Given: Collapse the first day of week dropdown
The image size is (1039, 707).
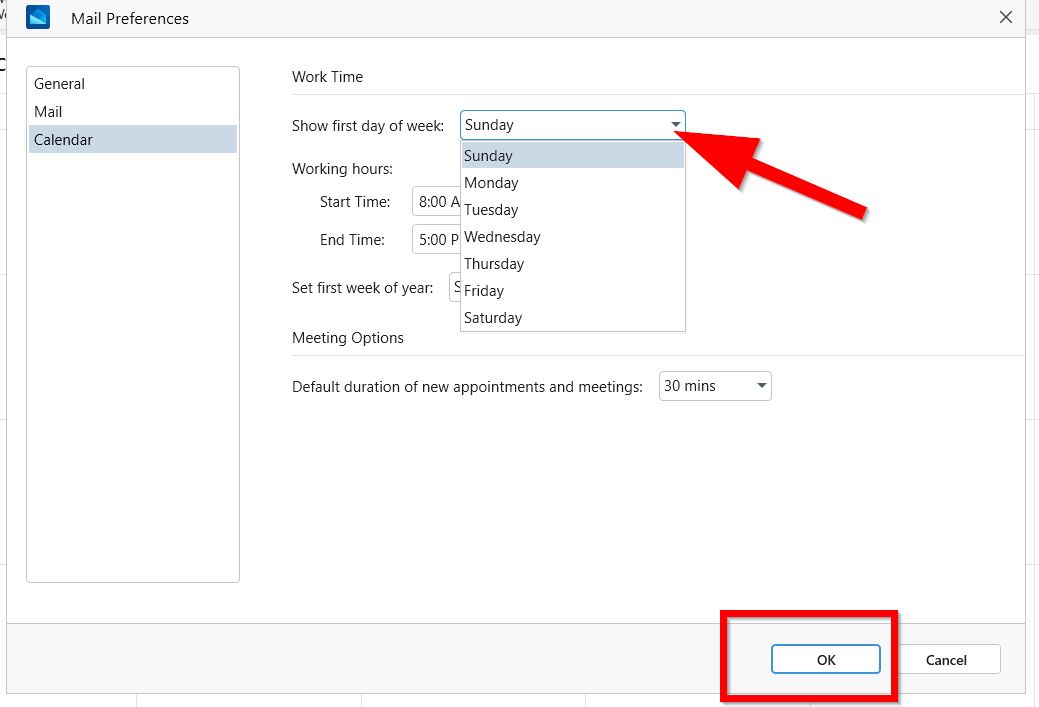Looking at the screenshot, I should coord(675,125).
